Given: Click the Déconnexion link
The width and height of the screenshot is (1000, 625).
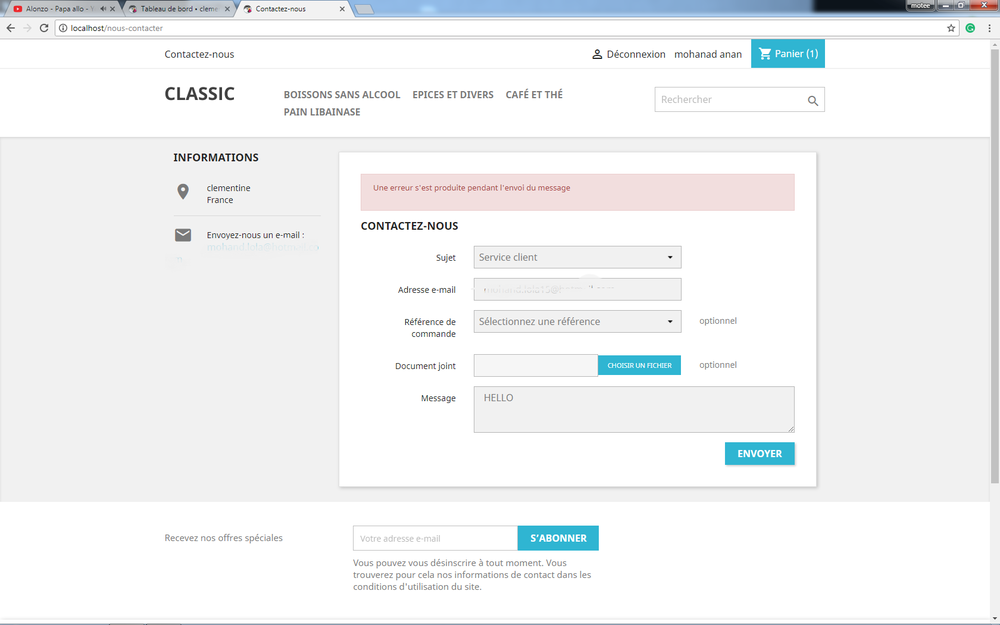Looking at the screenshot, I should coord(636,54).
